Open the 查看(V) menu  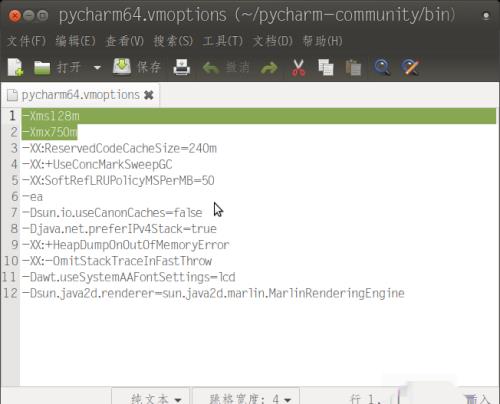[x=125, y=41]
